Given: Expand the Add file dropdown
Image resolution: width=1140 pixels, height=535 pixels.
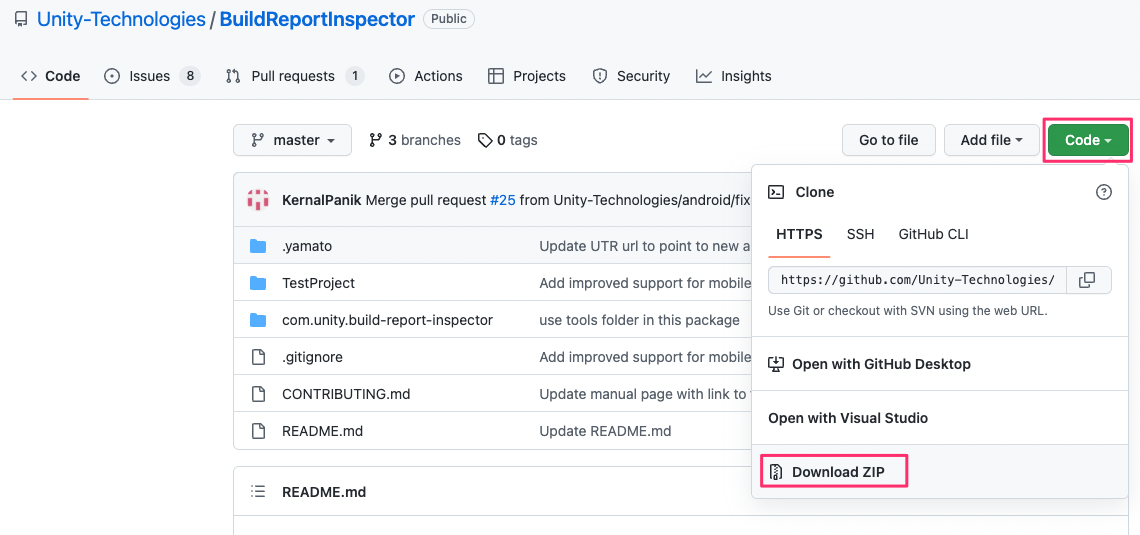Looking at the screenshot, I should tap(992, 140).
